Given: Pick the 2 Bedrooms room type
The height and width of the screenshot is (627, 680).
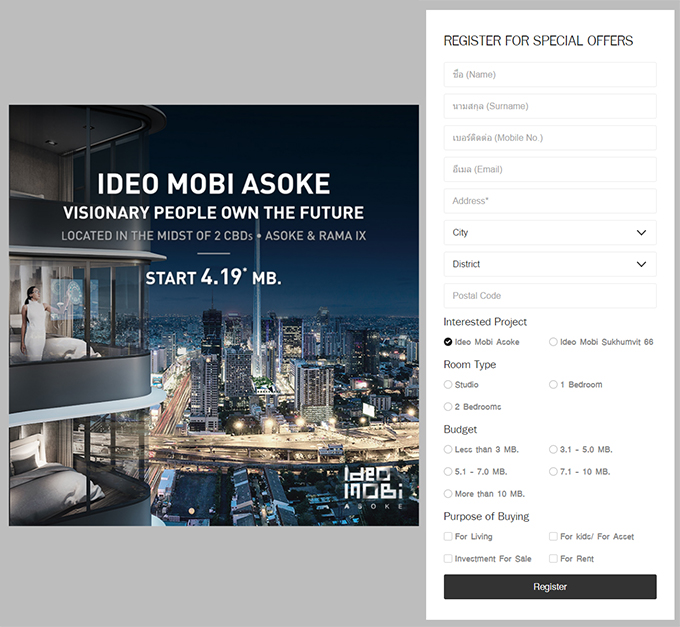Looking at the screenshot, I should click(448, 407).
